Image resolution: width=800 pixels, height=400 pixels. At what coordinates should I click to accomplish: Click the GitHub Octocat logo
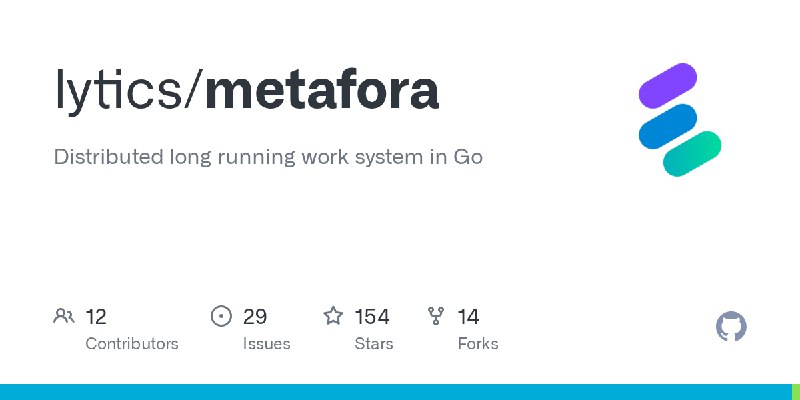pyautogui.click(x=731, y=327)
